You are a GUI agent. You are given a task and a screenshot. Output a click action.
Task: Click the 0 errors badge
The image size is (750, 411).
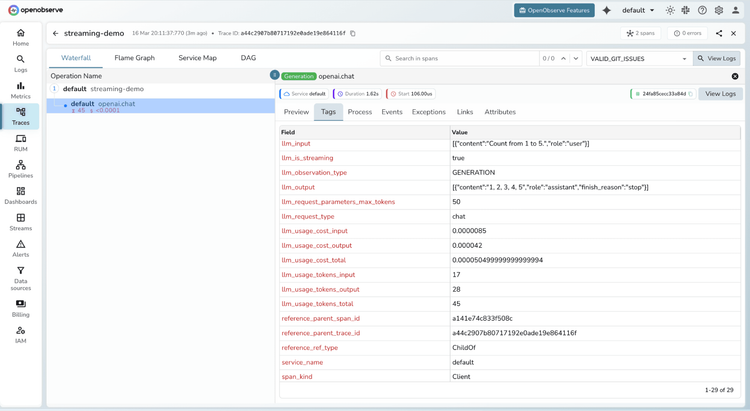click(687, 33)
